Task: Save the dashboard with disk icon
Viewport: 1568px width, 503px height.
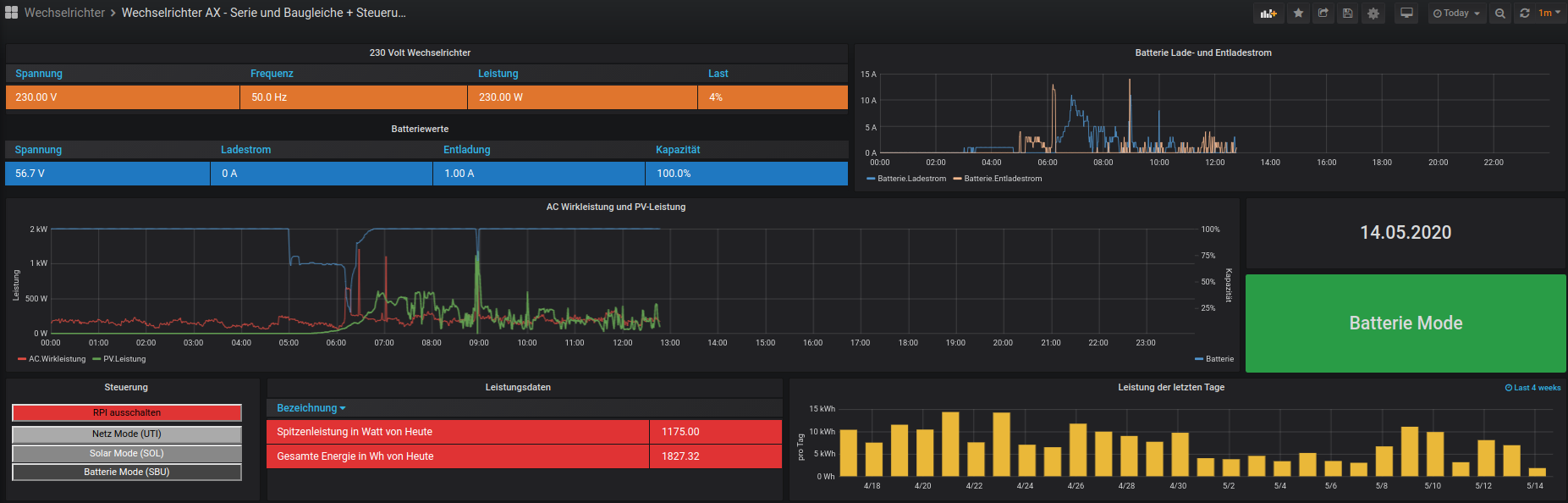Action: [x=1347, y=14]
